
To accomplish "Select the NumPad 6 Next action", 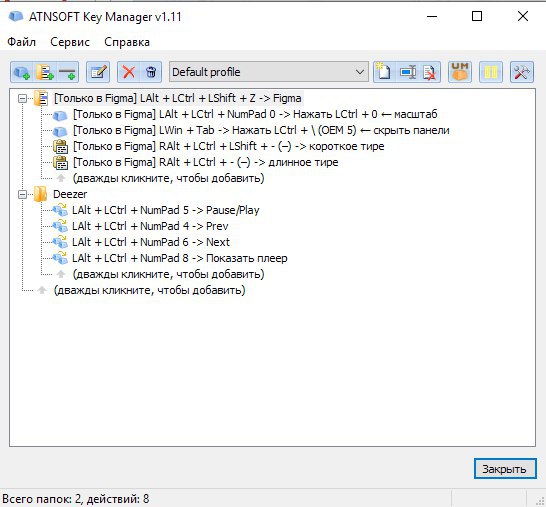I will pos(151,242).
